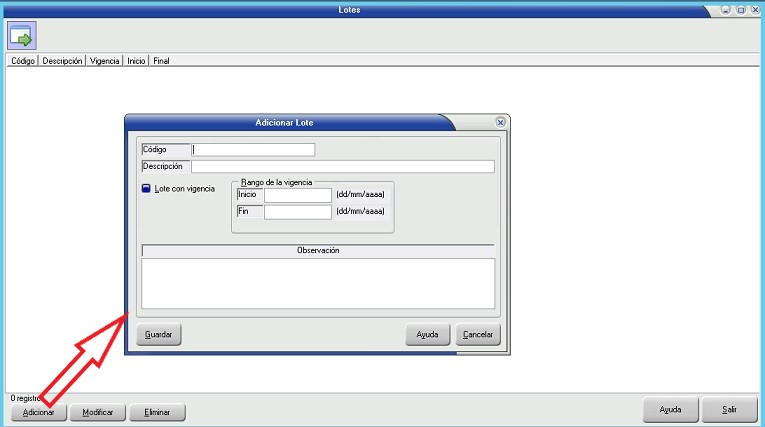Screen dimensions: 765x427
Task: Click the Final column header
Action: tap(161, 61)
